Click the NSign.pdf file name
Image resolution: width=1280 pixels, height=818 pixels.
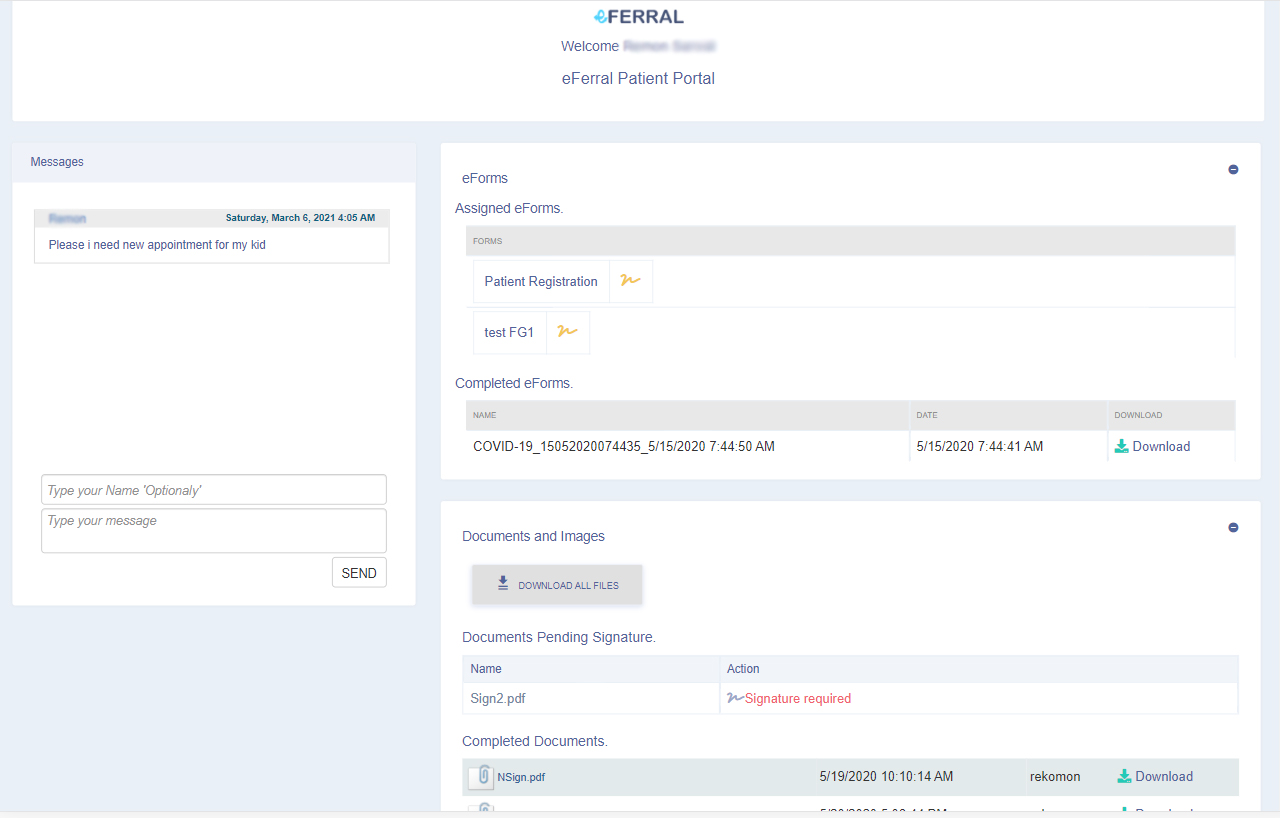[x=521, y=777]
